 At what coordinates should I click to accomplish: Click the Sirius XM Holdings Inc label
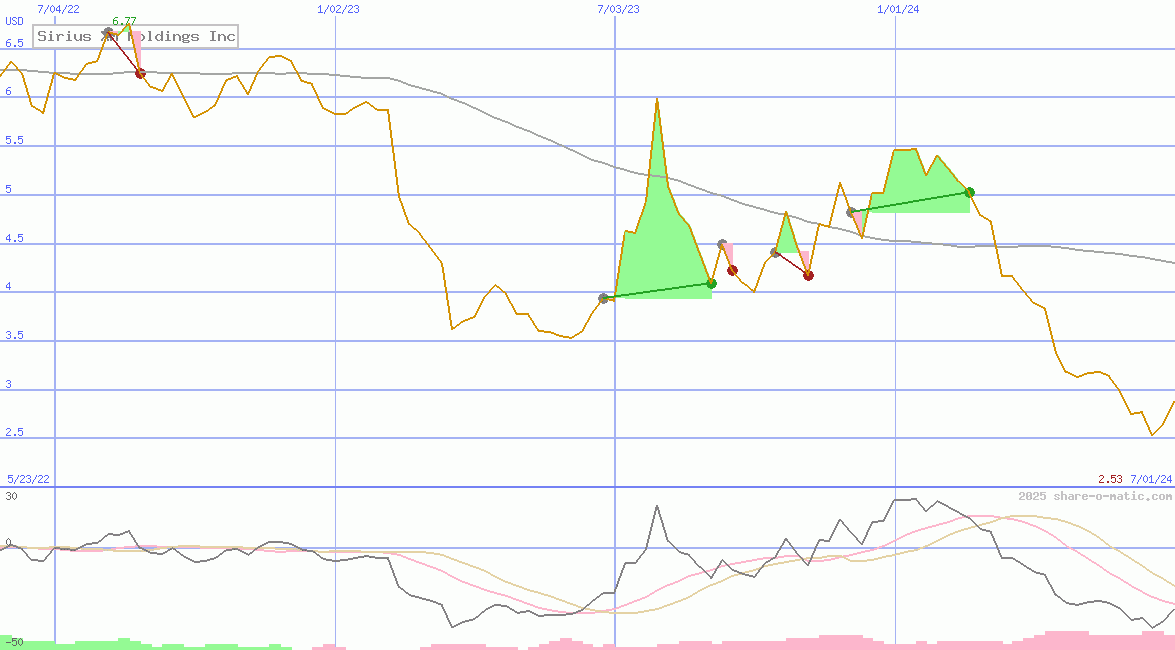click(136, 36)
